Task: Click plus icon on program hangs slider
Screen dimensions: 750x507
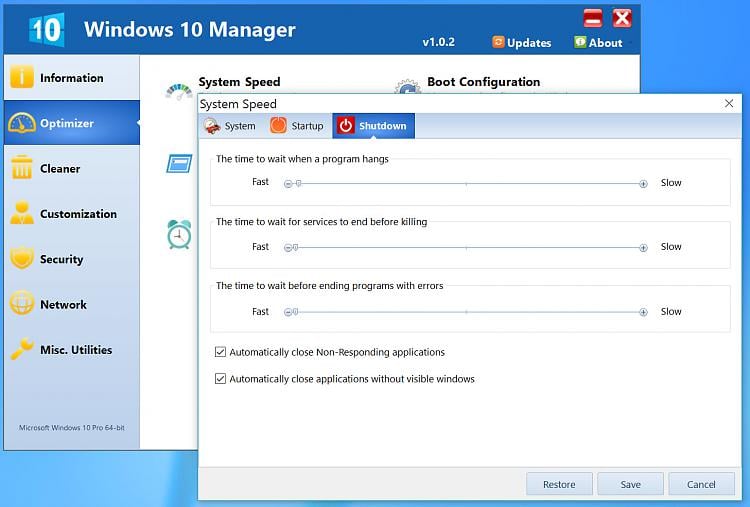Action: coord(643,184)
